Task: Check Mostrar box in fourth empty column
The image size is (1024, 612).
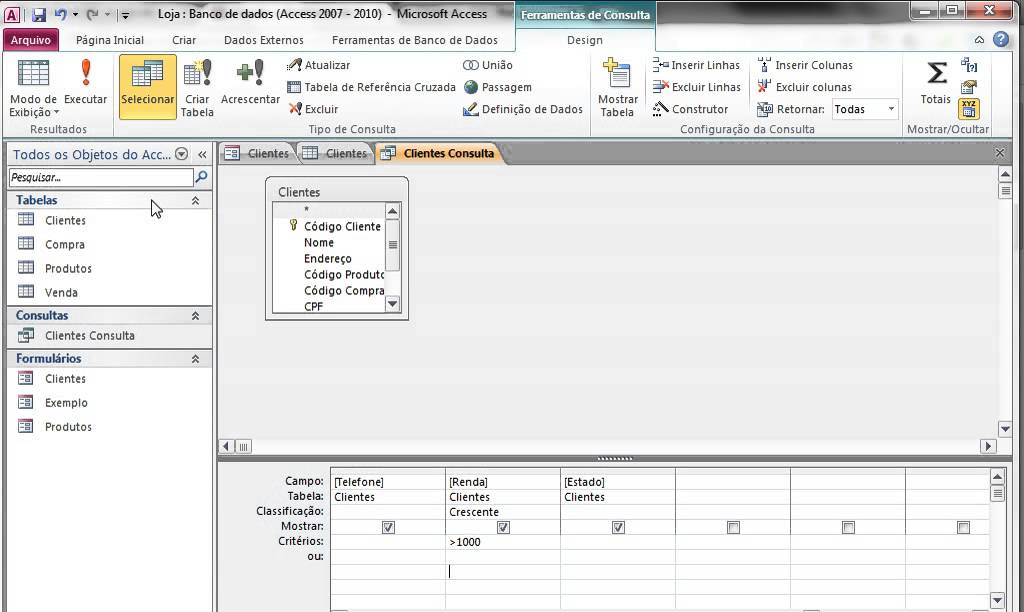Action: (x=733, y=527)
